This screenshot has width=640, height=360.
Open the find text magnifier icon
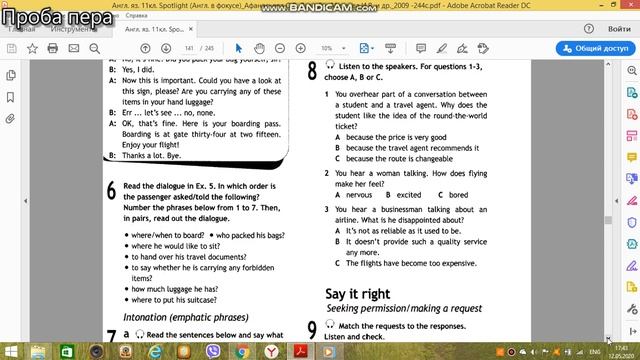tap(95, 49)
